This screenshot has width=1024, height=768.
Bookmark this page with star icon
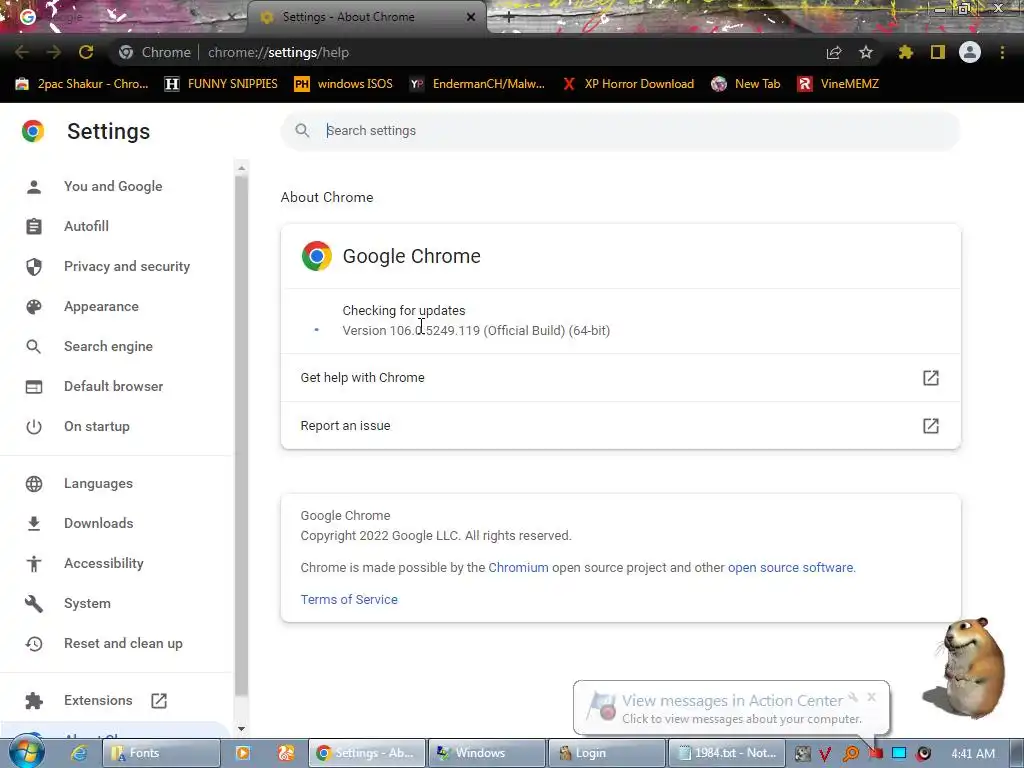[865, 52]
